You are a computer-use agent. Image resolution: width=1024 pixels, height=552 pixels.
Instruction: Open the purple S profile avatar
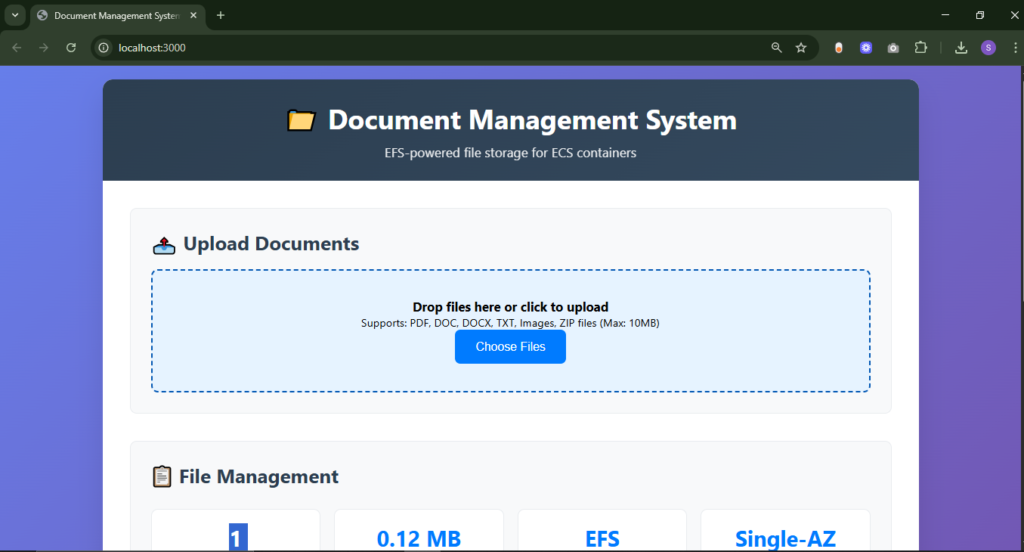(x=988, y=48)
